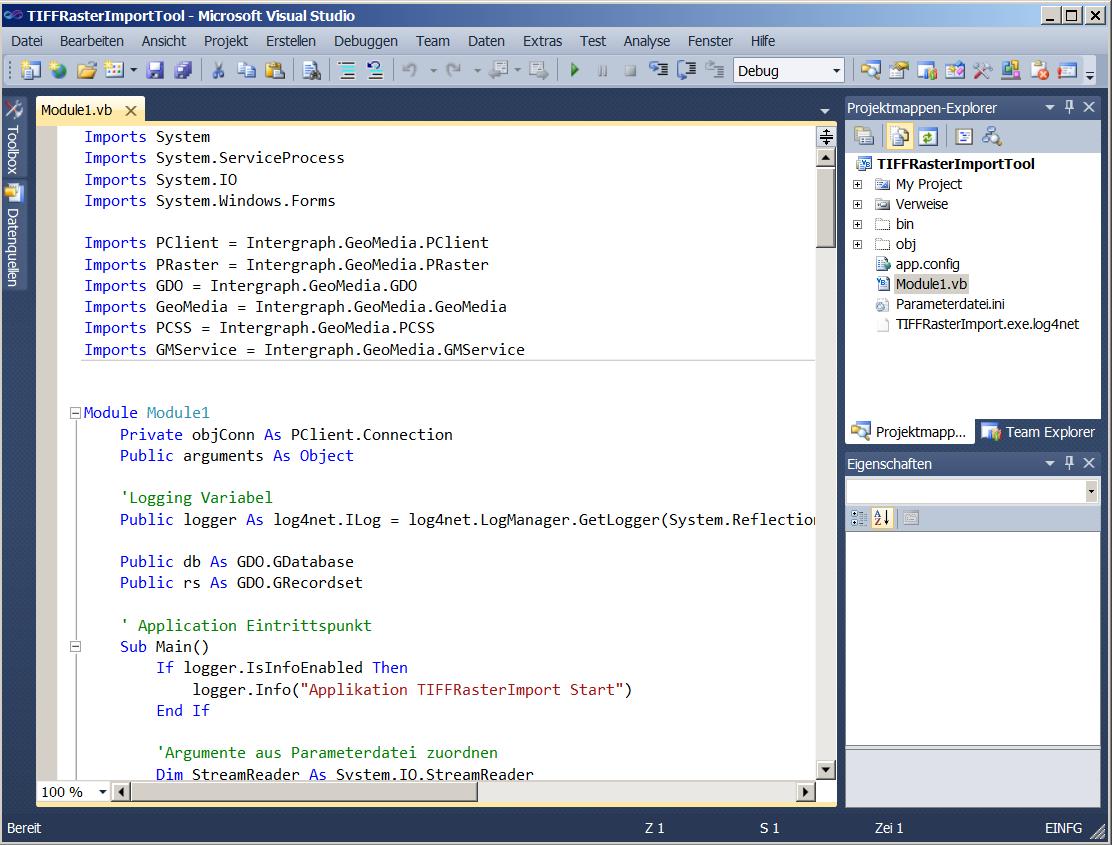The height and width of the screenshot is (845, 1112).
Task: Click the Uncomment Selected Lines icon
Action: (374, 70)
